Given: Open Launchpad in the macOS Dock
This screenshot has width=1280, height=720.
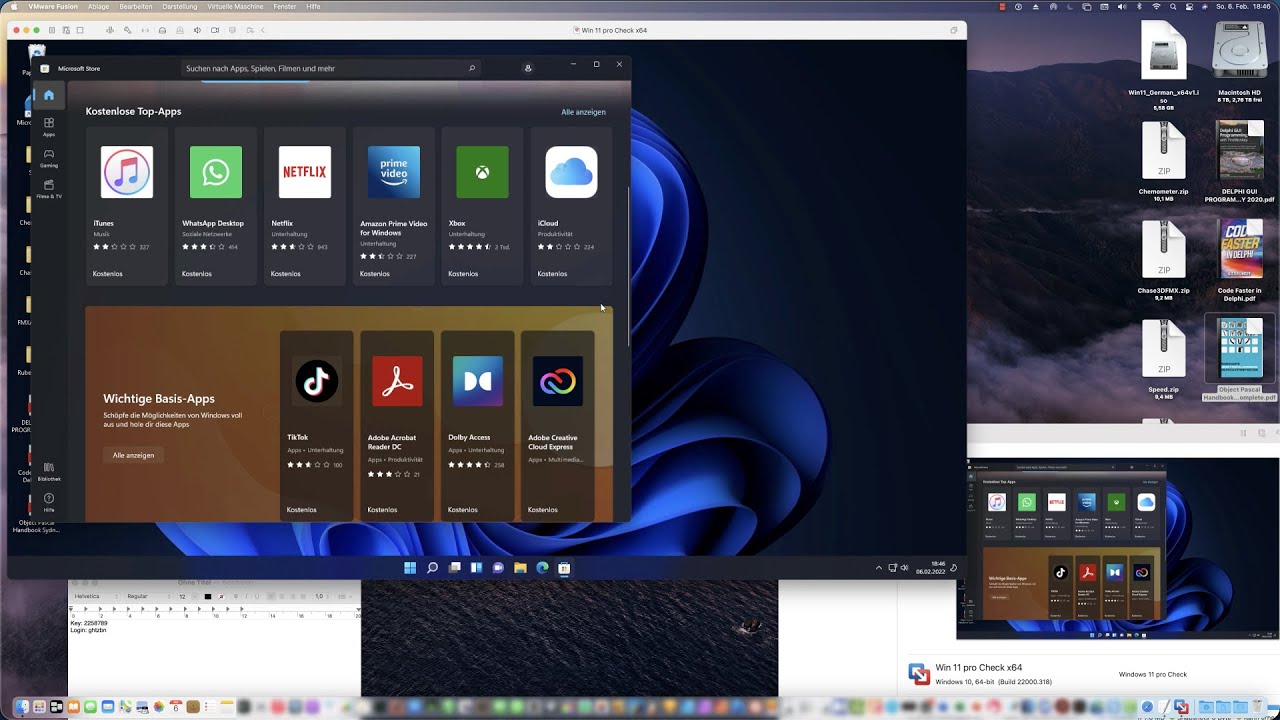Looking at the screenshot, I should tap(41, 707).
